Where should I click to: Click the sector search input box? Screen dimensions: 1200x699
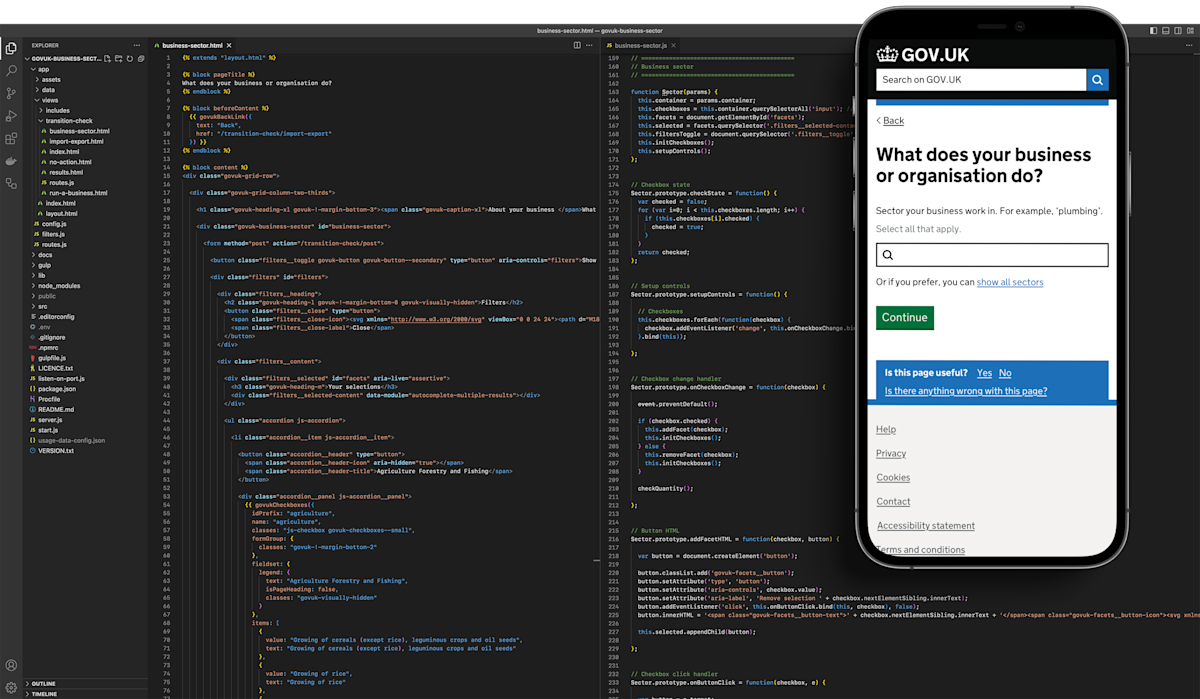point(992,255)
